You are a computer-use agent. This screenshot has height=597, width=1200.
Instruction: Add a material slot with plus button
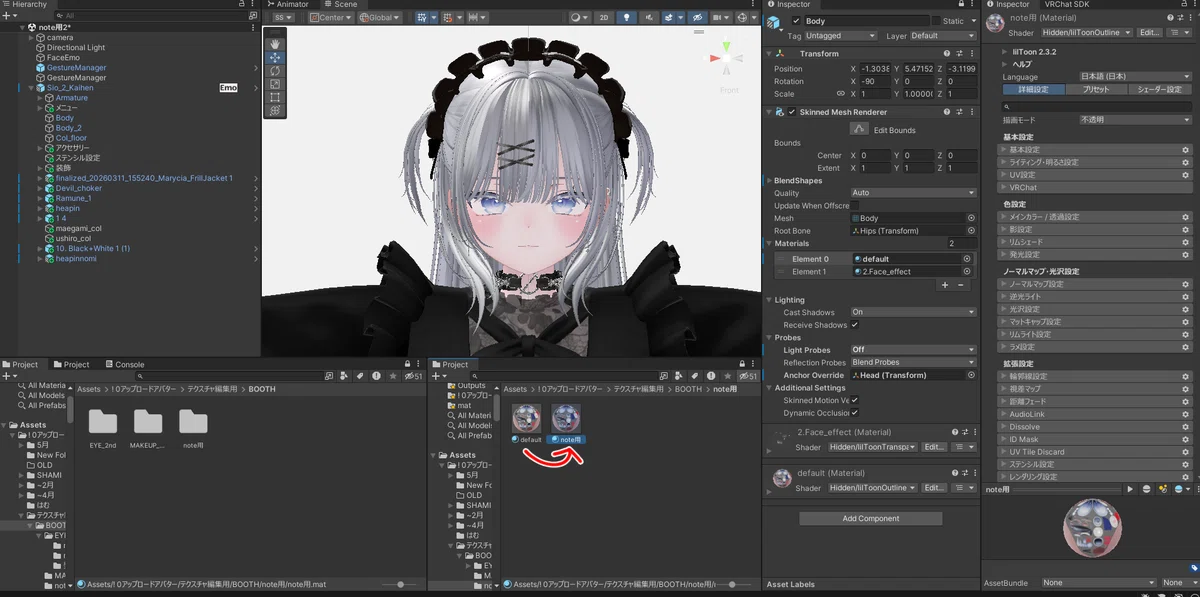pyautogui.click(x=945, y=285)
